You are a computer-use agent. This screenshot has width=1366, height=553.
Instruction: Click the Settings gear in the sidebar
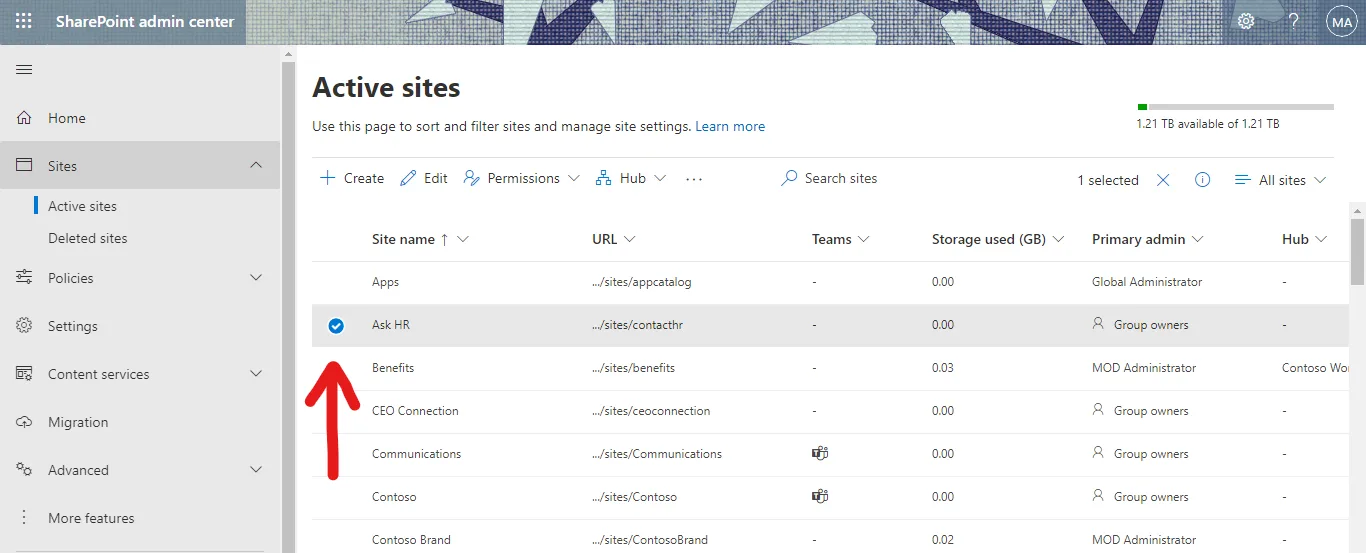pyautogui.click(x=24, y=326)
